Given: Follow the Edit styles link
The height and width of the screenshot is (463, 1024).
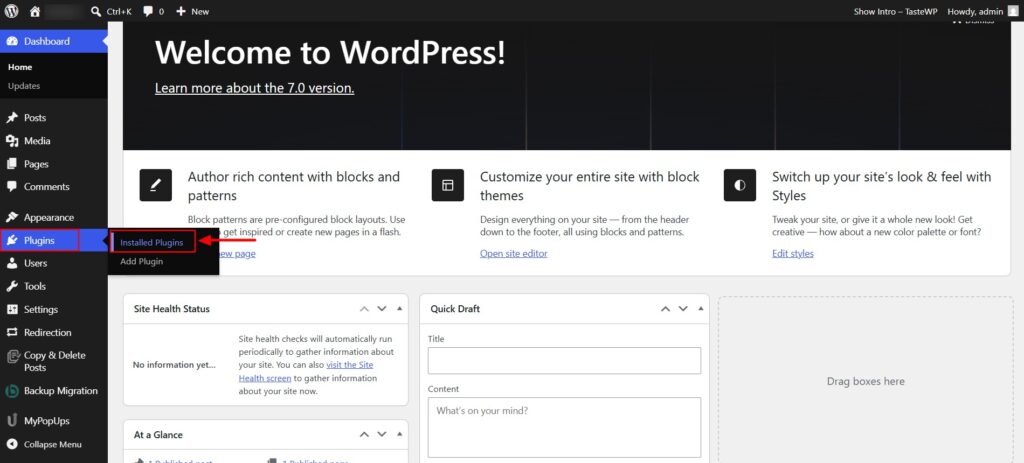Looking at the screenshot, I should (793, 253).
